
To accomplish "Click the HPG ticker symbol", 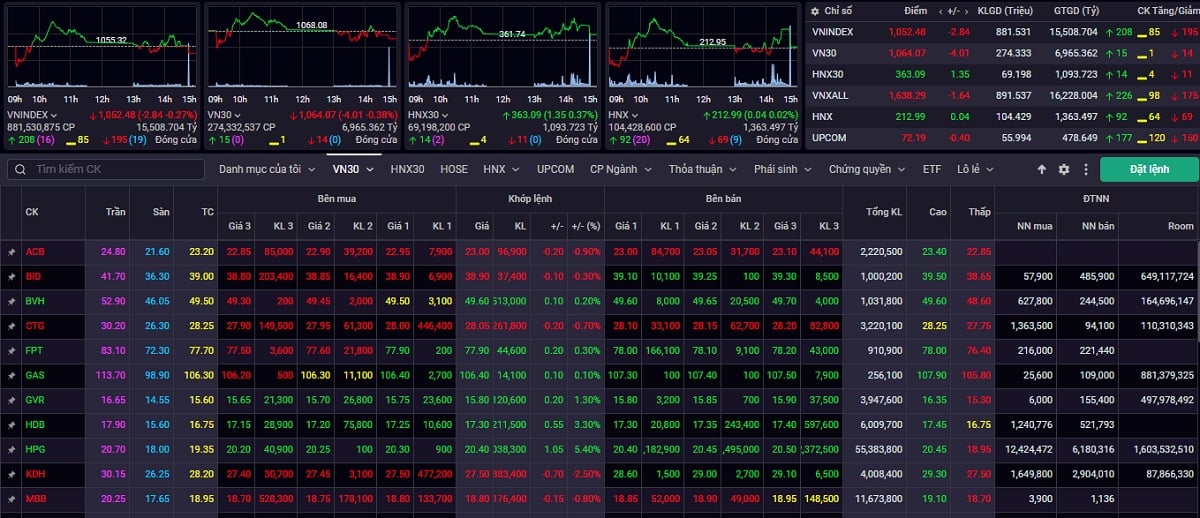I will 35,449.
